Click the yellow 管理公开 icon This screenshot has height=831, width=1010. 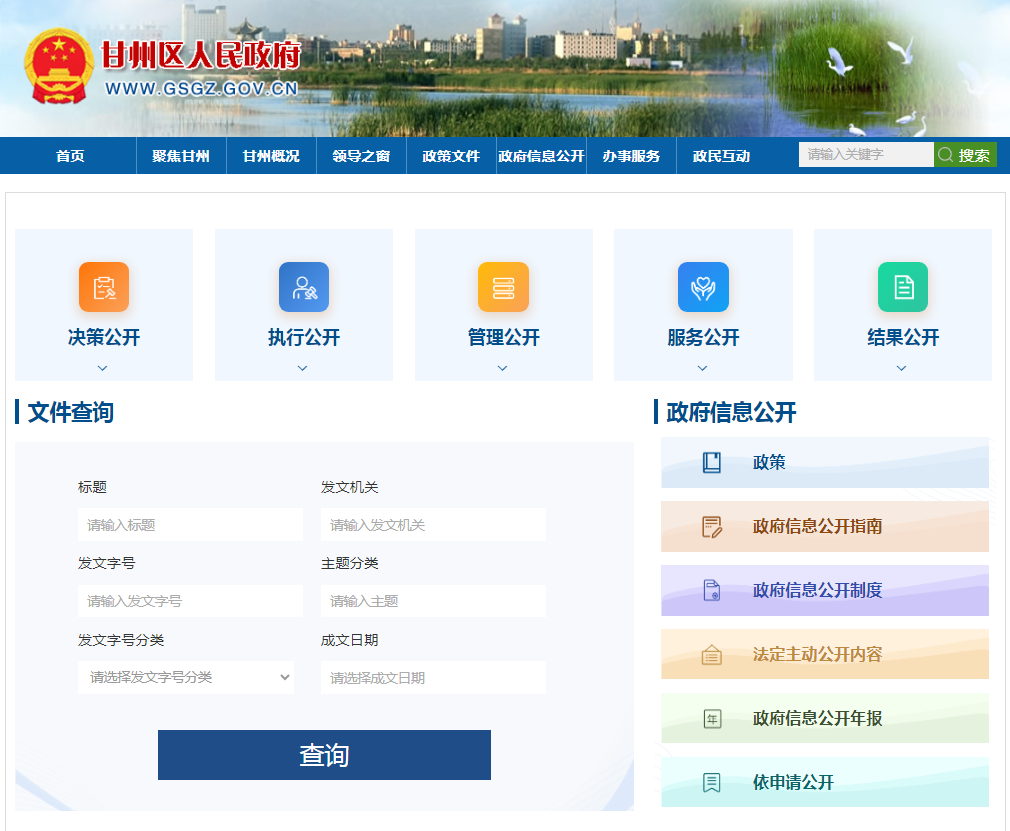pos(503,287)
